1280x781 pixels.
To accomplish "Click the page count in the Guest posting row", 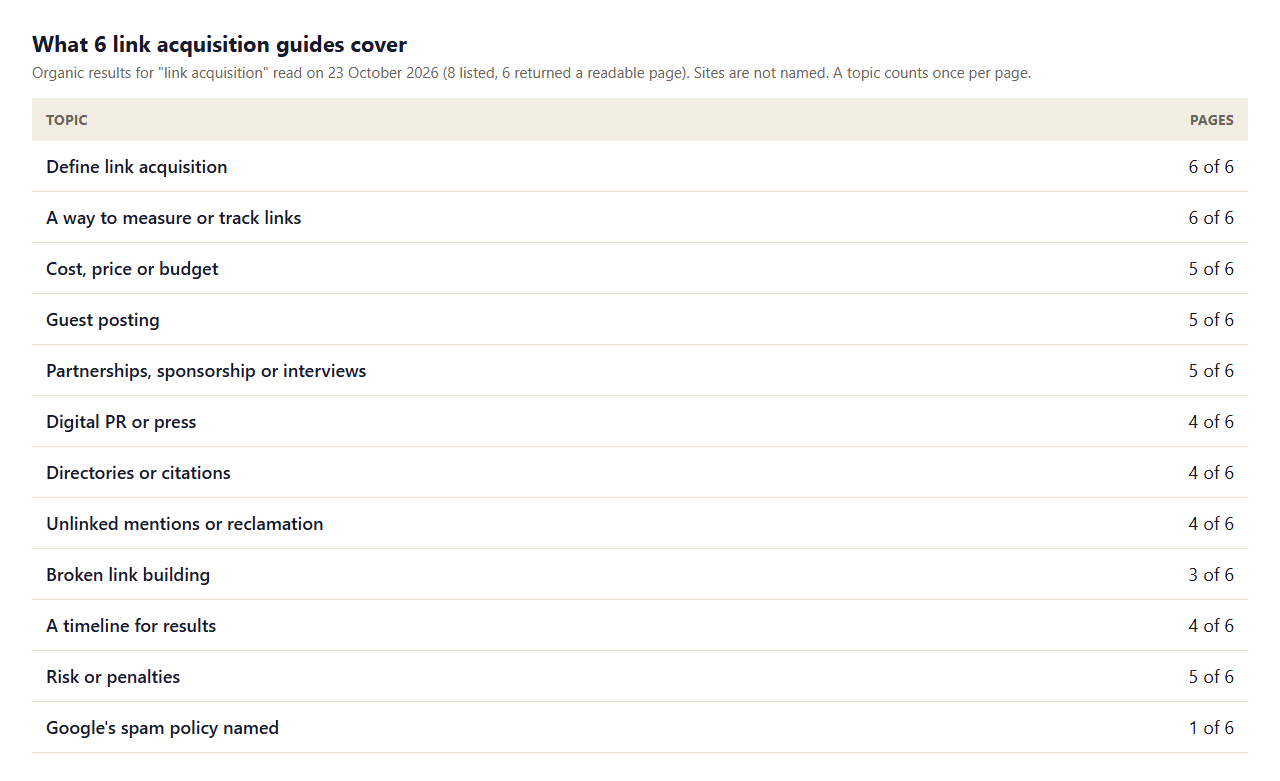I will tap(1211, 320).
